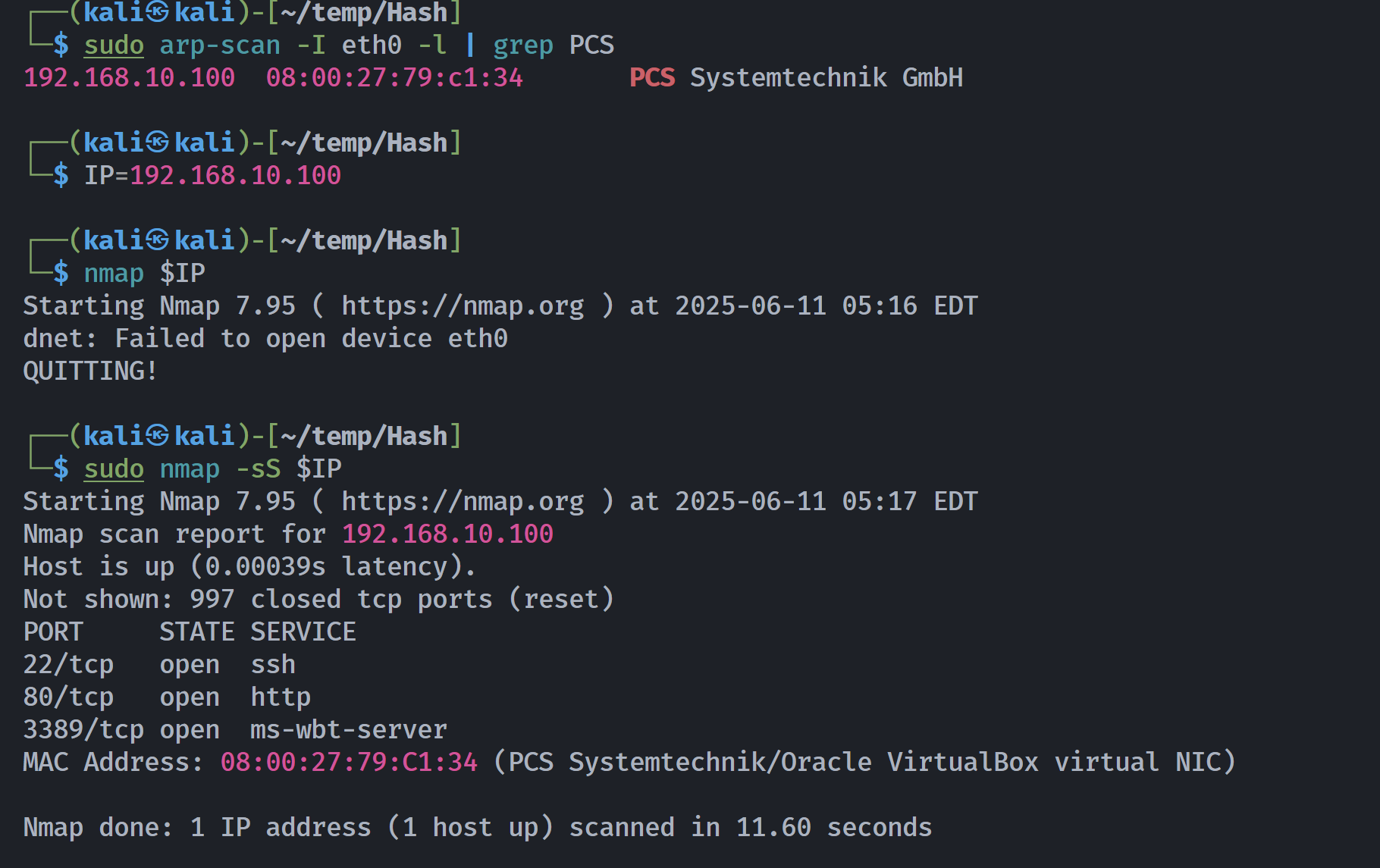The height and width of the screenshot is (868, 1380).
Task: Click MAC address 08:00:27:79:c1:34 in arp-scan output
Action: (394, 77)
